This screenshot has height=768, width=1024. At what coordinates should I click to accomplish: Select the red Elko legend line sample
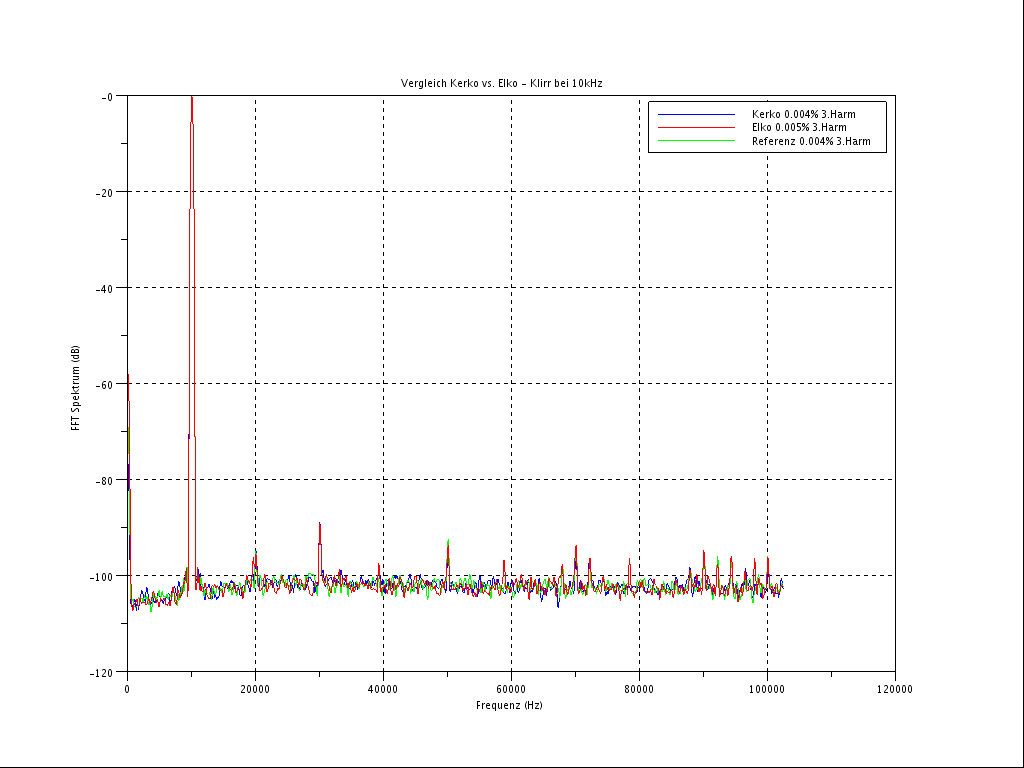696,128
